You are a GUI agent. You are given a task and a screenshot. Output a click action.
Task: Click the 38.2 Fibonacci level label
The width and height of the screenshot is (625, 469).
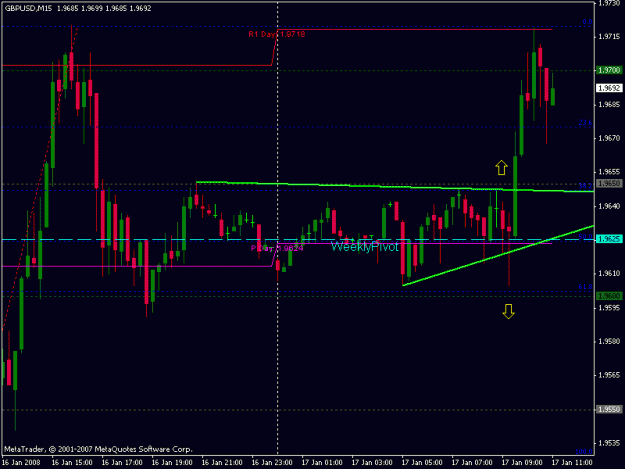click(585, 186)
